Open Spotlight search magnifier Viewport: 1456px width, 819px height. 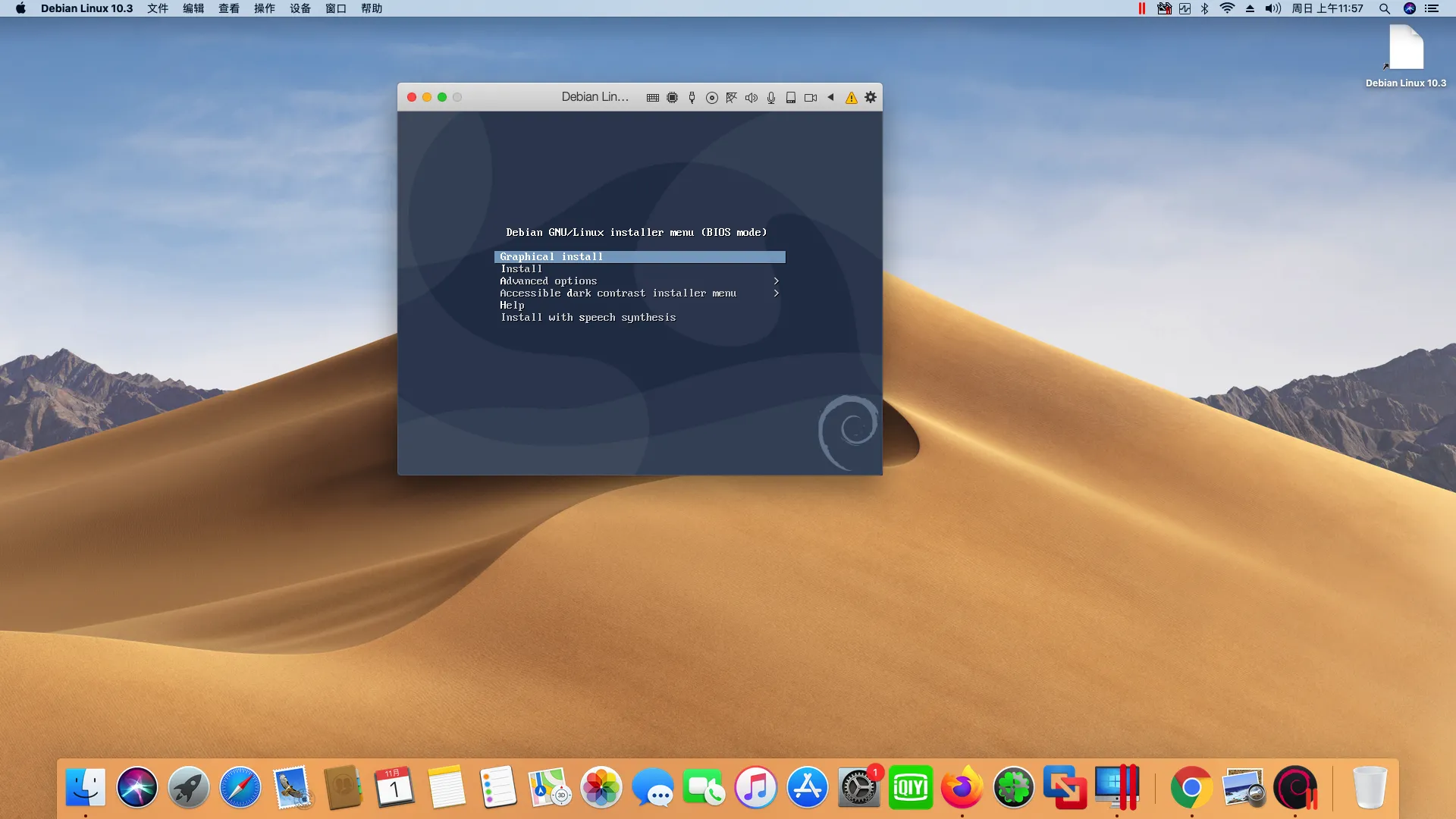pyautogui.click(x=1384, y=8)
